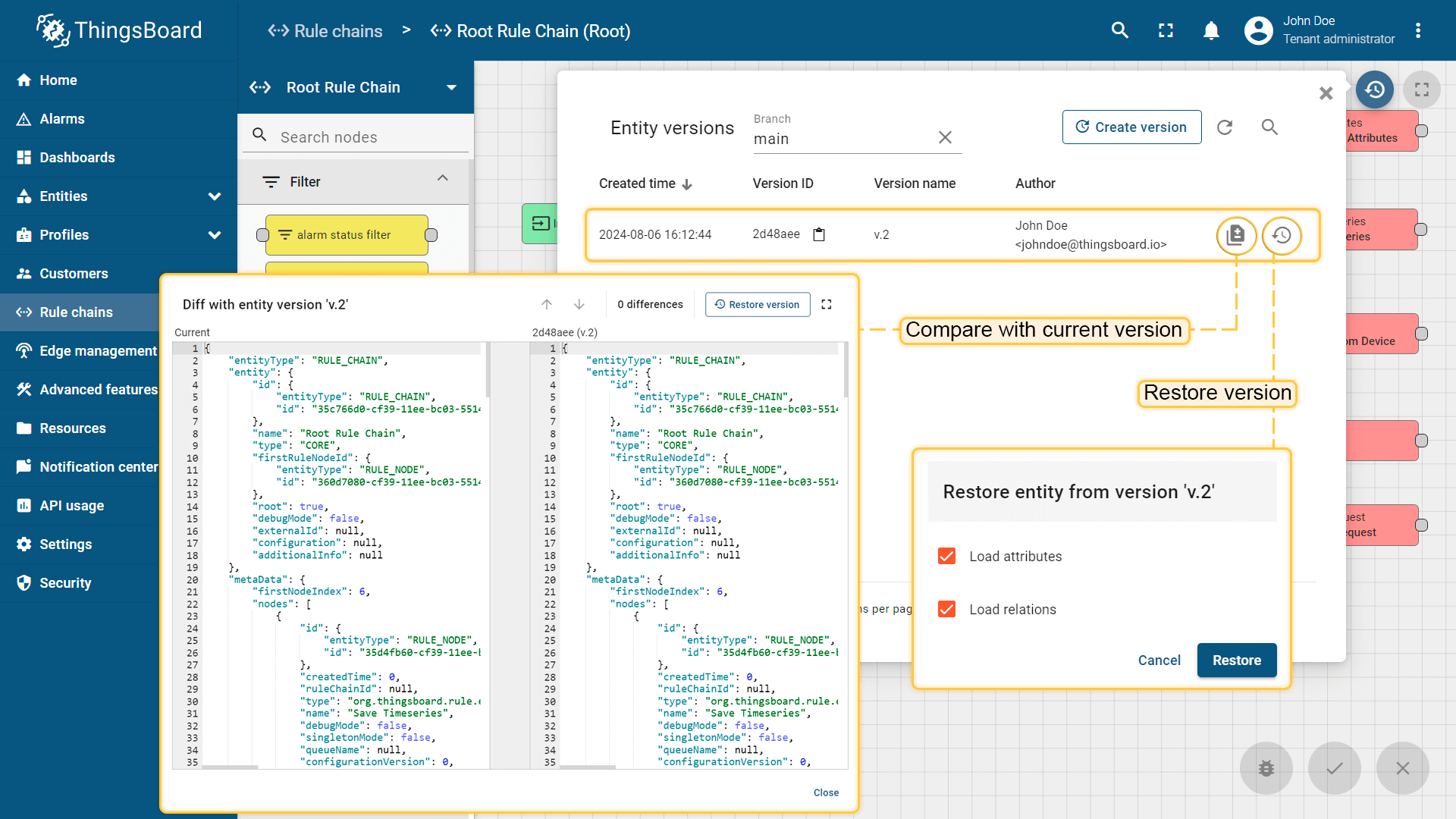
Task: Clear the main branch selection
Action: 945,137
